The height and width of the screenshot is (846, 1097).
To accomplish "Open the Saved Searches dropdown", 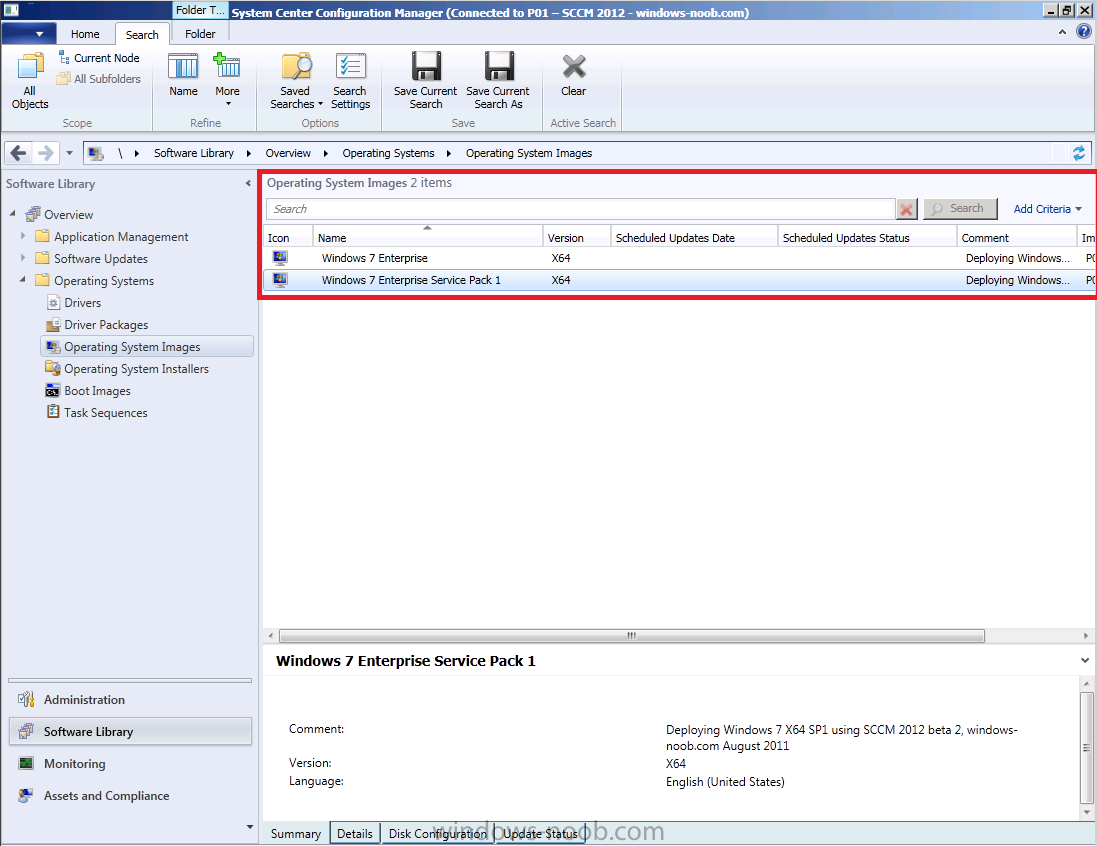I will [x=296, y=81].
